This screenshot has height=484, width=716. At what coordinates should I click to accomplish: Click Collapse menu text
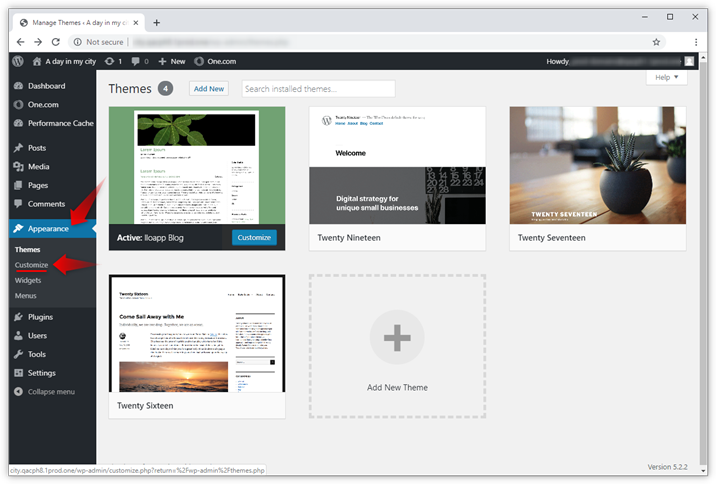(x=51, y=392)
